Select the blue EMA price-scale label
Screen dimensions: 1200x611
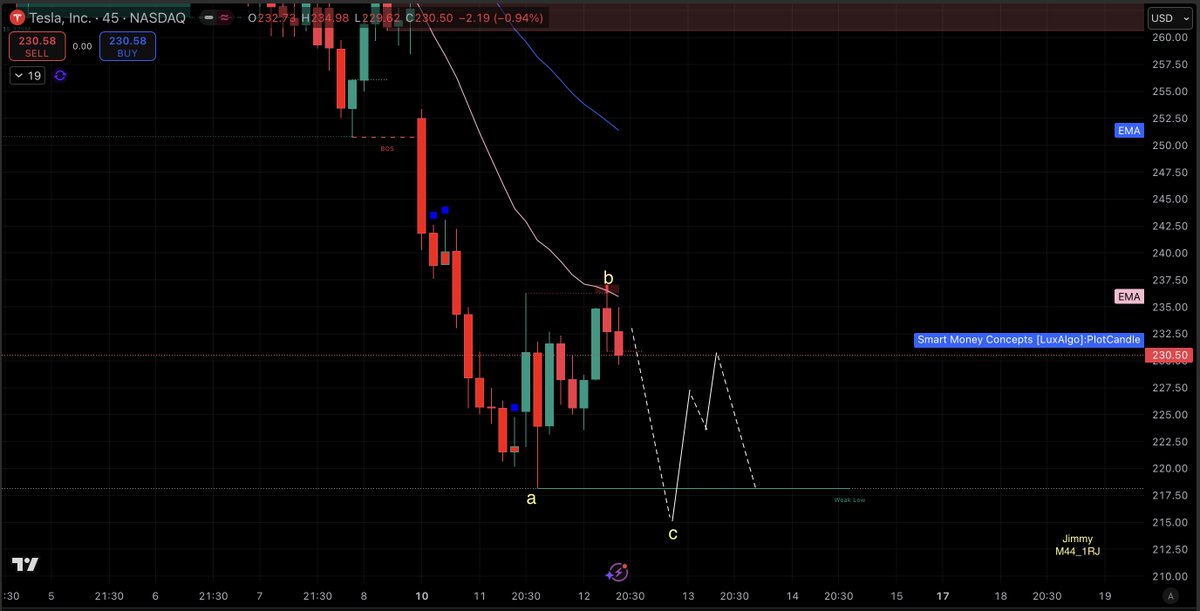pos(1128,131)
